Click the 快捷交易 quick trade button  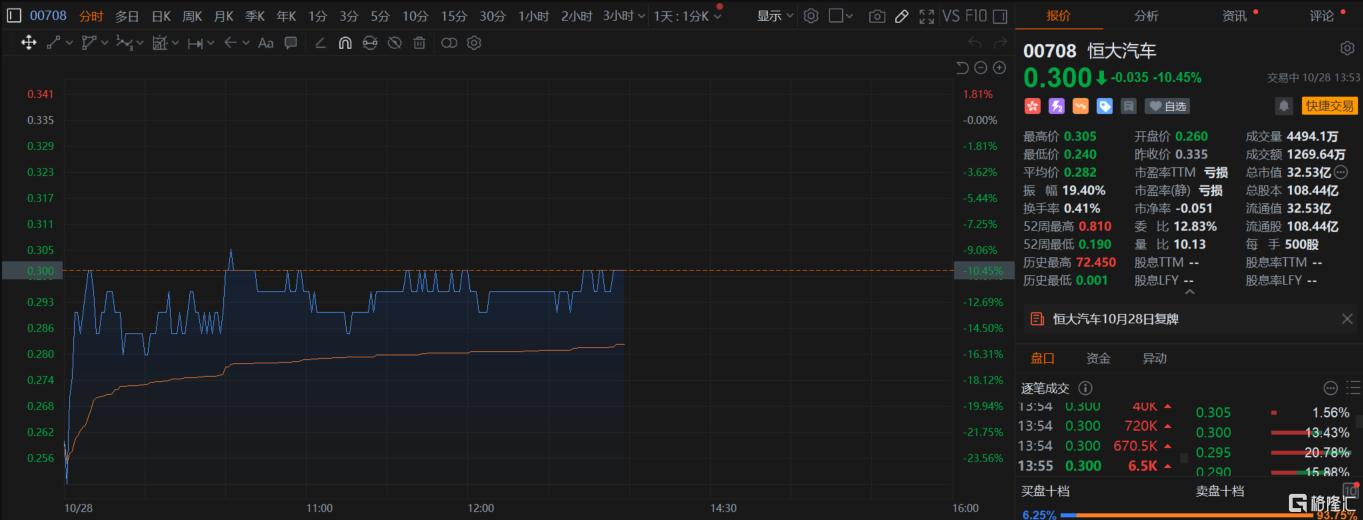[1329, 106]
